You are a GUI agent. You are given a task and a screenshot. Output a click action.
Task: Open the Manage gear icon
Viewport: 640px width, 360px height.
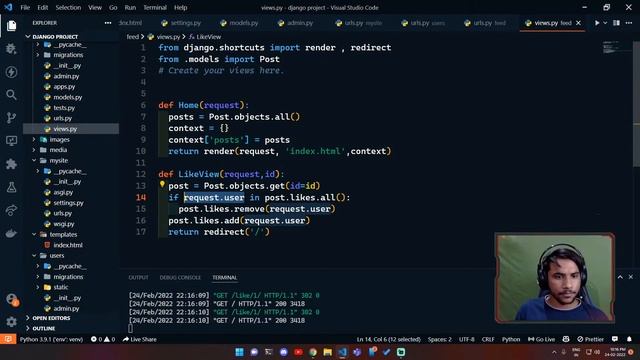[11, 322]
